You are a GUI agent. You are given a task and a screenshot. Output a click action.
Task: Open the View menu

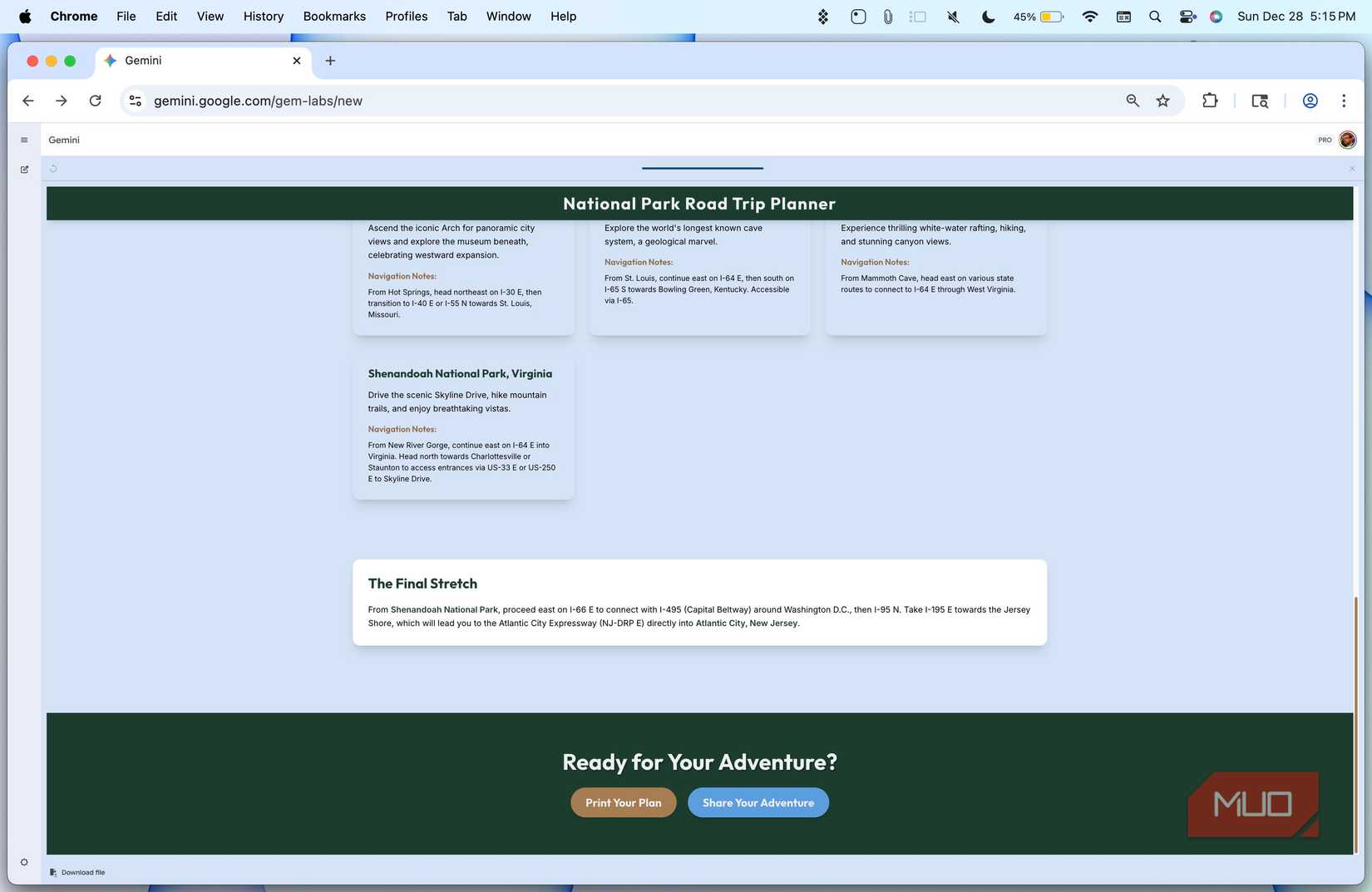210,17
